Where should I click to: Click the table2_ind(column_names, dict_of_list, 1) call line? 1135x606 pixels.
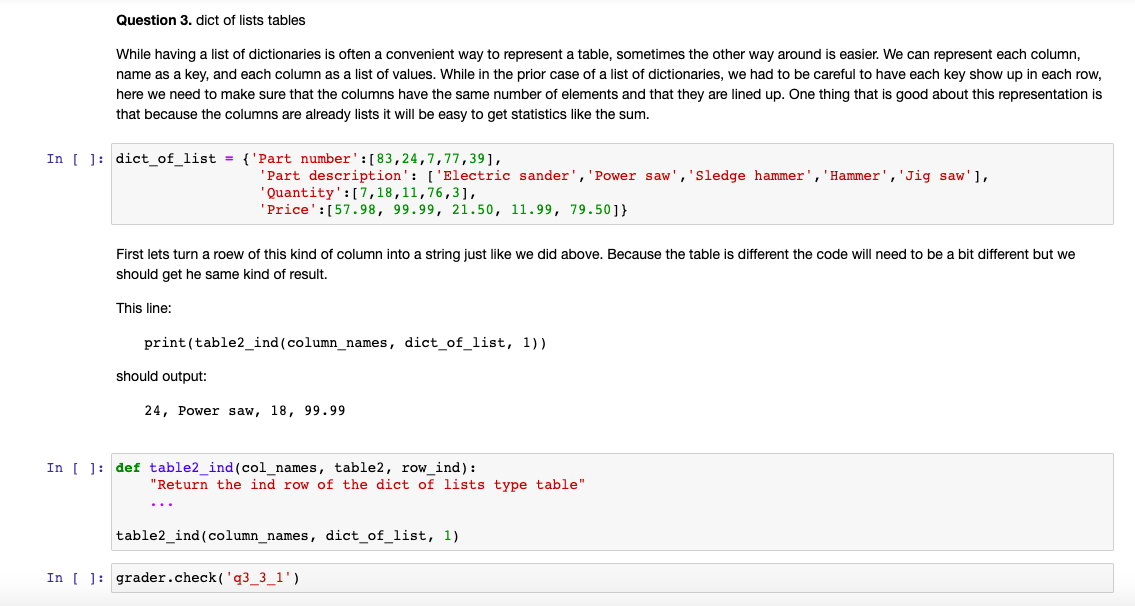287,536
